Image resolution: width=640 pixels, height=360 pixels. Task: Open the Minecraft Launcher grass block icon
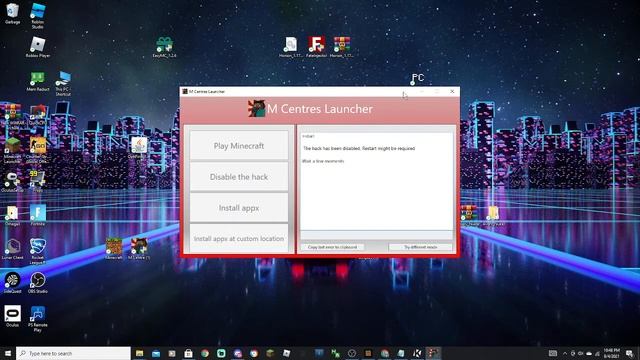pyautogui.click(x=12, y=150)
